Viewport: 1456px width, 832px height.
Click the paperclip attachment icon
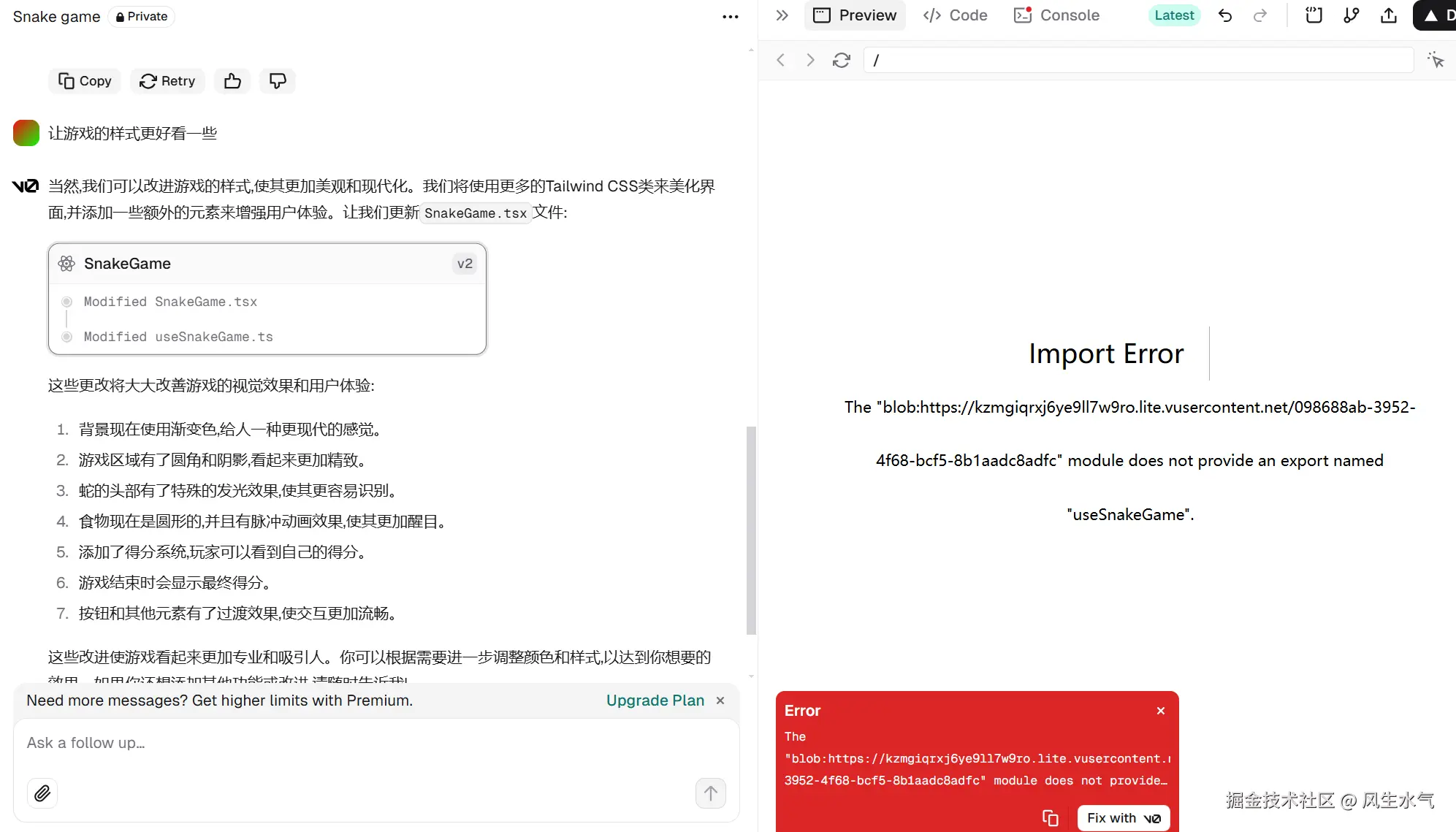42,793
